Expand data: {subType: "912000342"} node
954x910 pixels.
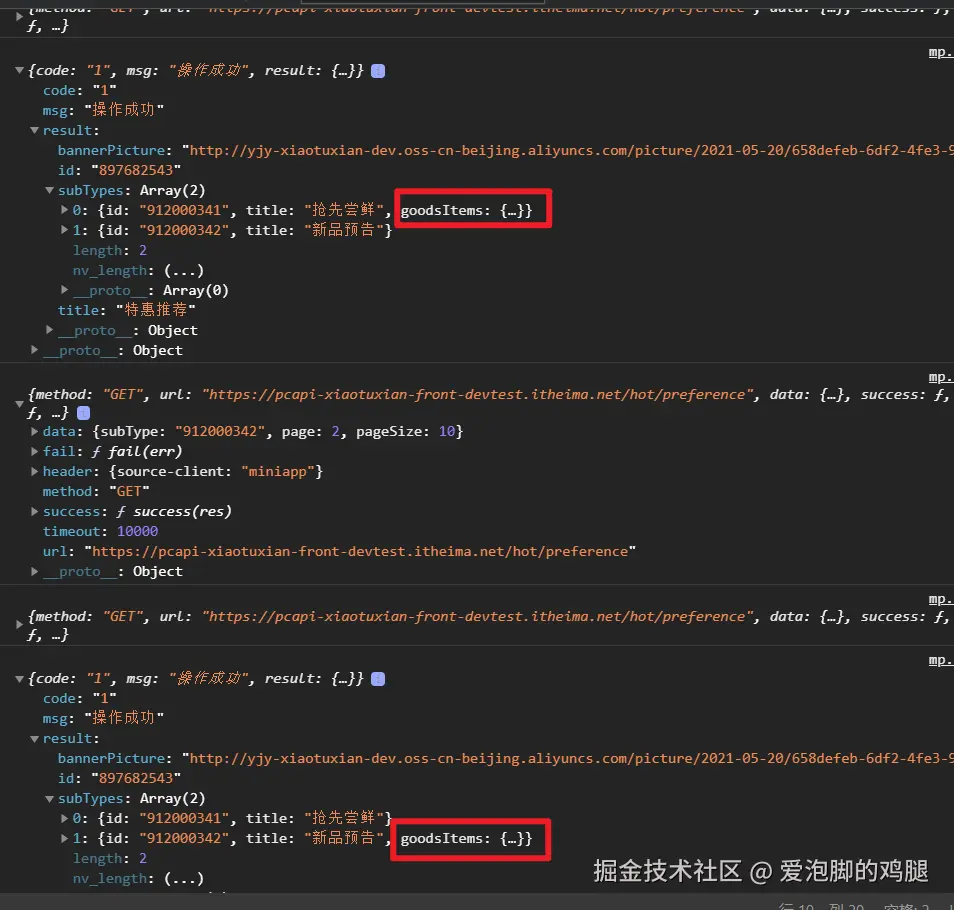tap(35, 431)
